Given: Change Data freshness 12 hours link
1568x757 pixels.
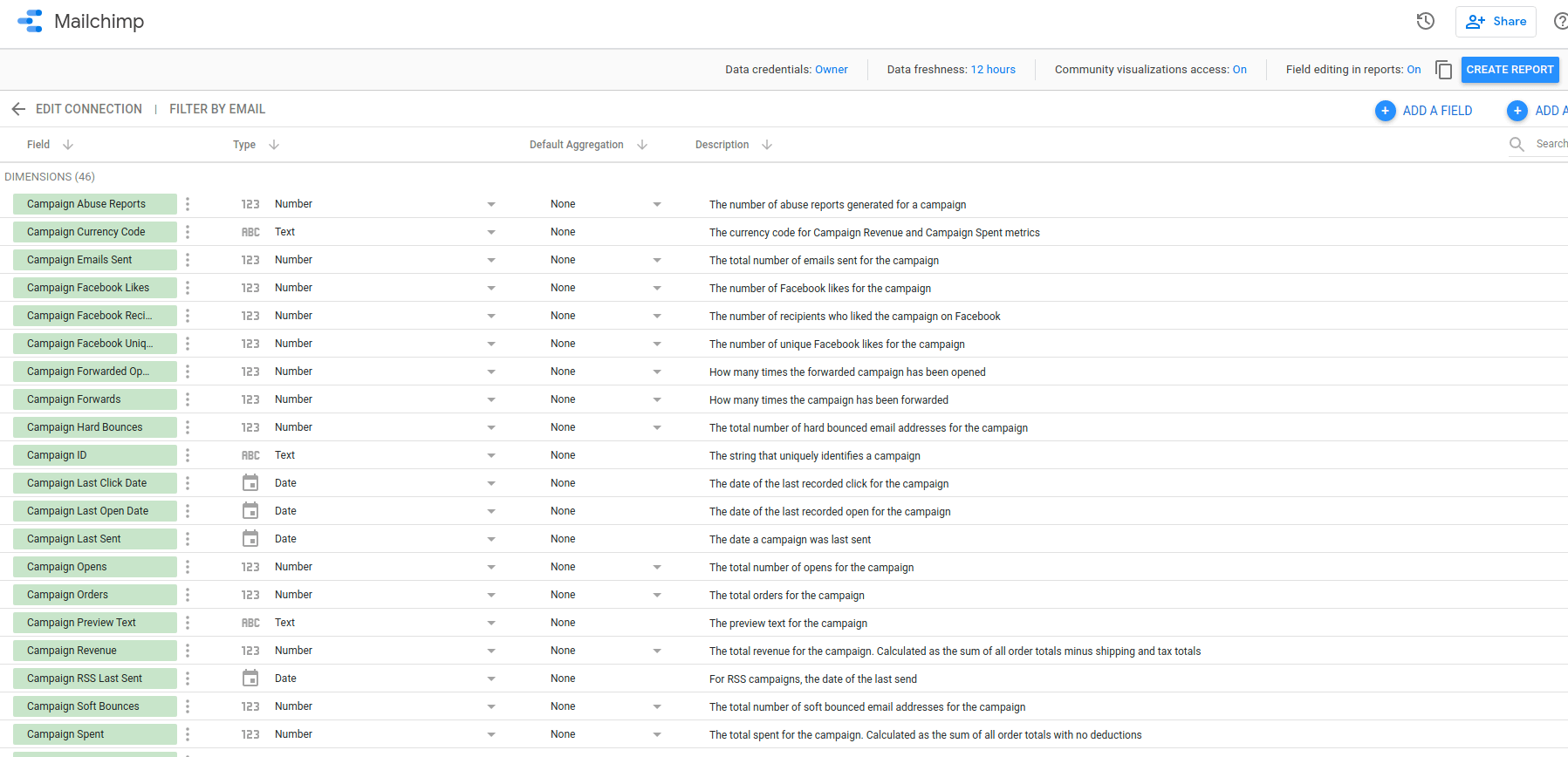Looking at the screenshot, I should pos(993,70).
